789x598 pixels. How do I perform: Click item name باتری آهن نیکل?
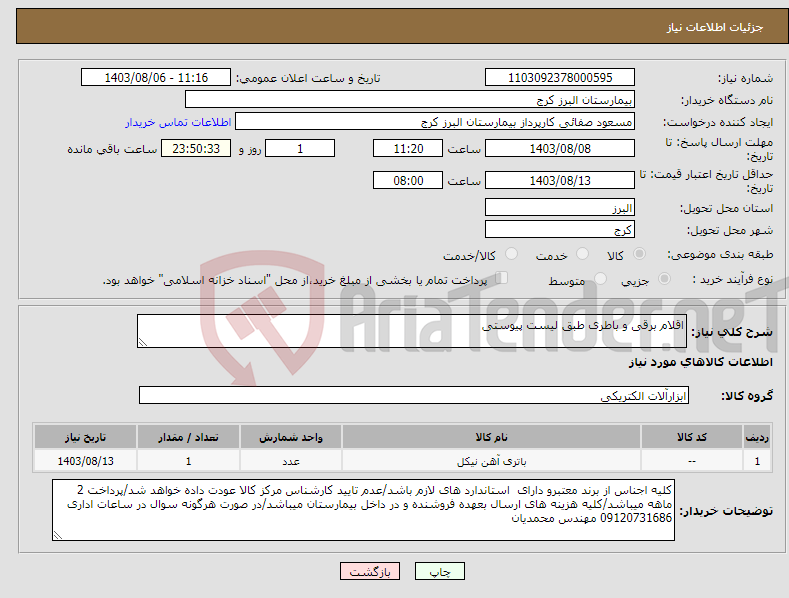pyautogui.click(x=491, y=461)
